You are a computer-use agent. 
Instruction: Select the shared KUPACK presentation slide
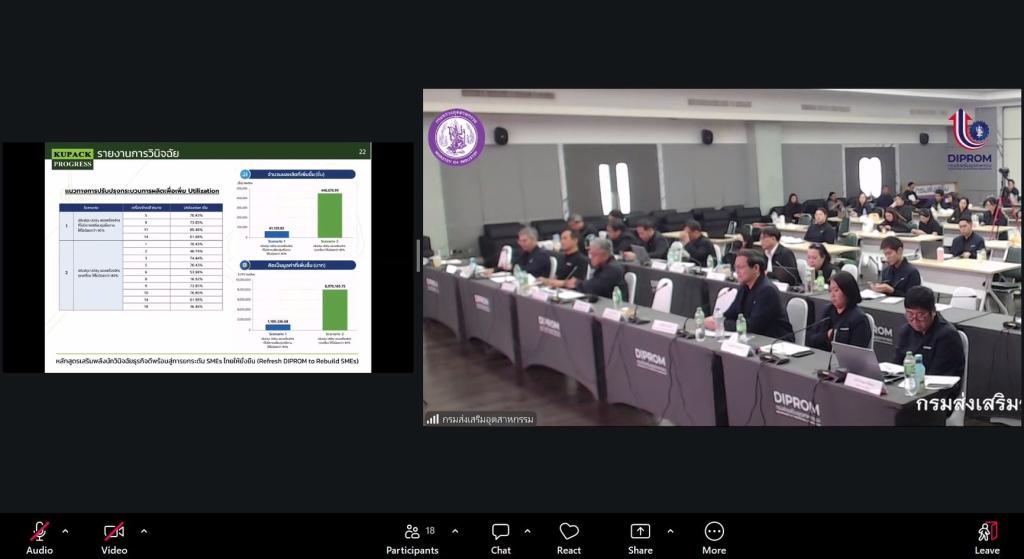click(x=208, y=258)
